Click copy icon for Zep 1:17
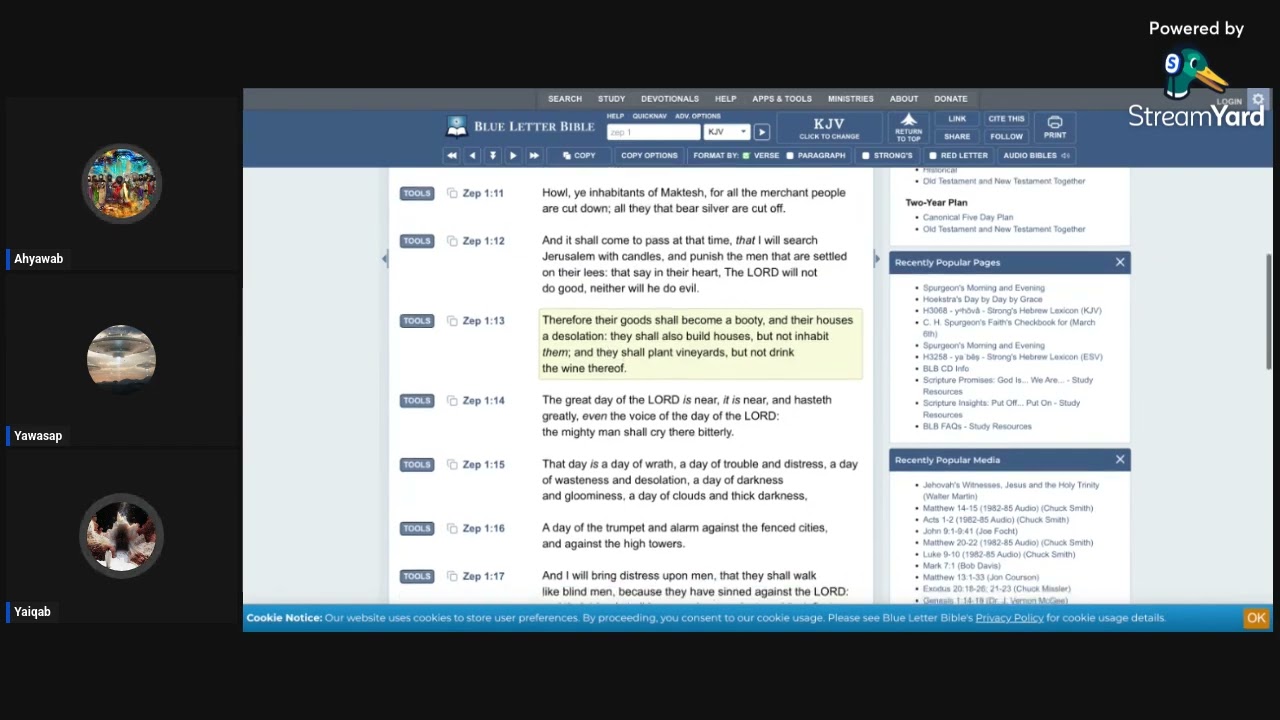The width and height of the screenshot is (1280, 720). point(452,577)
